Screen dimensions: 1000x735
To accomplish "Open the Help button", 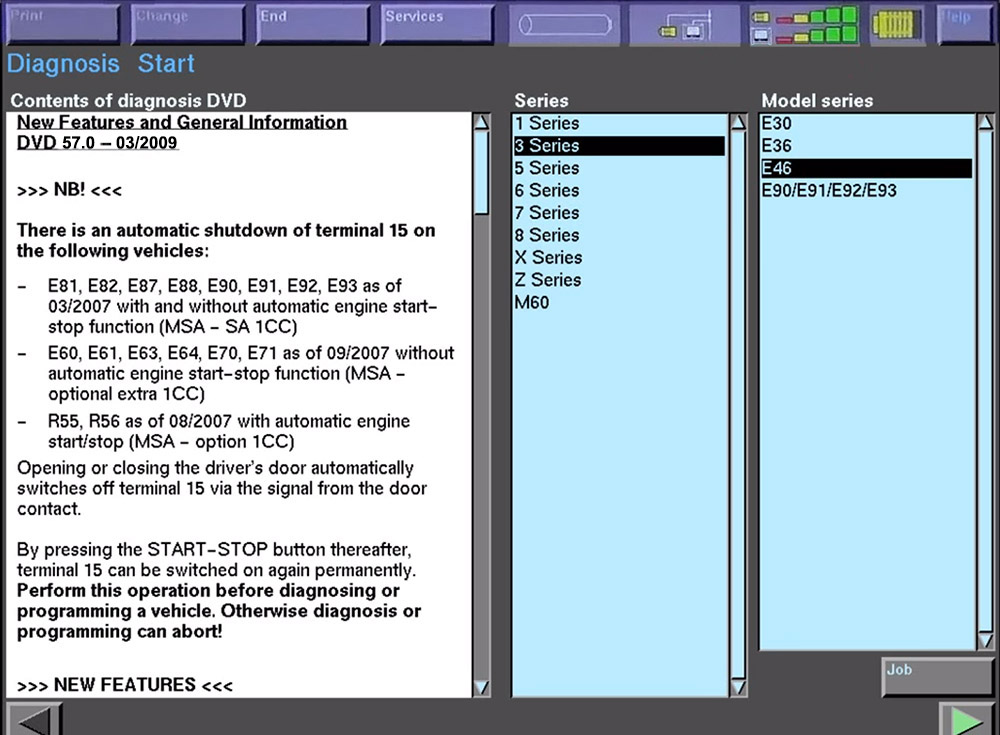I will [966, 24].
